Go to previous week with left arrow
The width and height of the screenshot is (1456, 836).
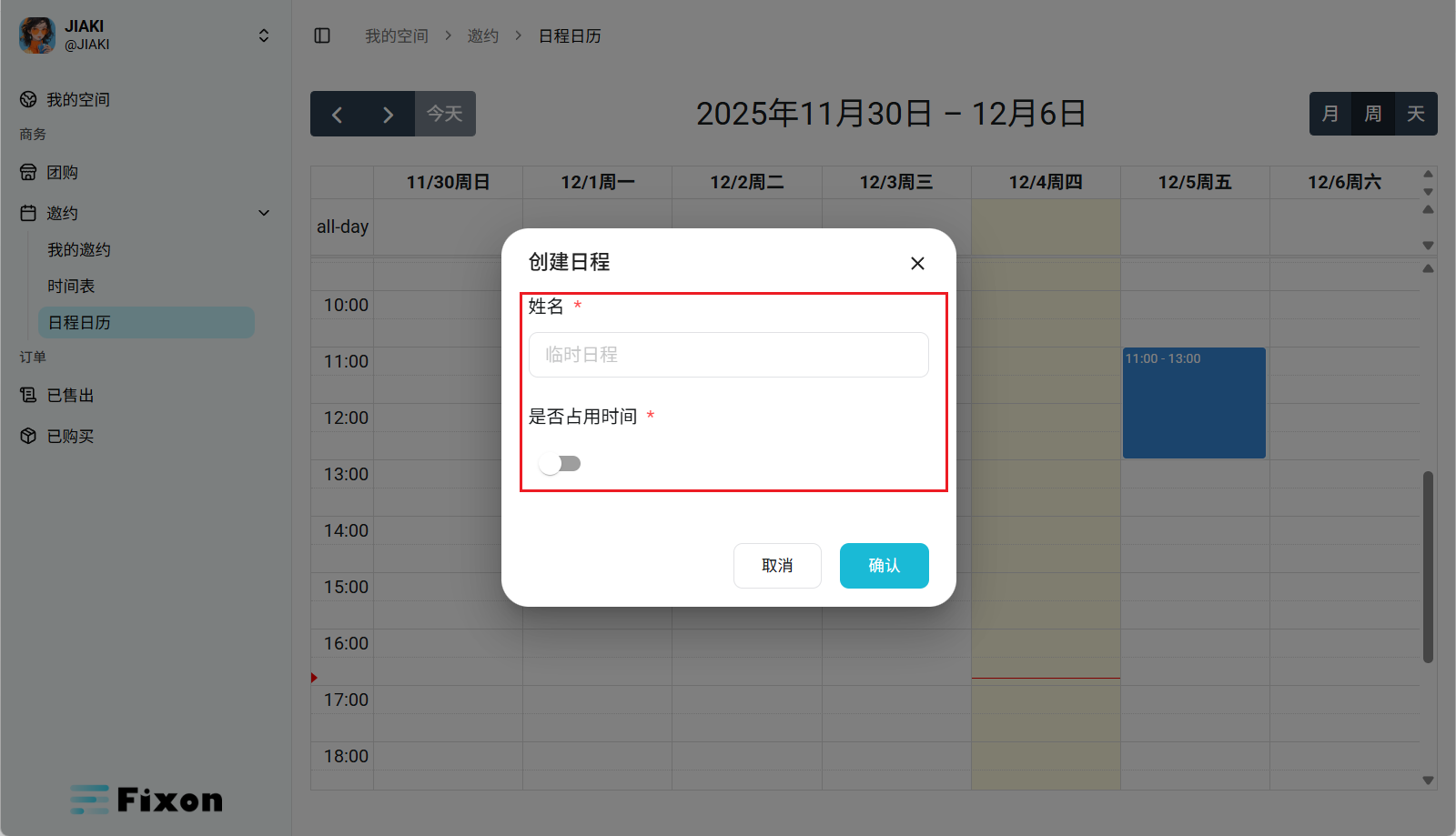point(337,115)
